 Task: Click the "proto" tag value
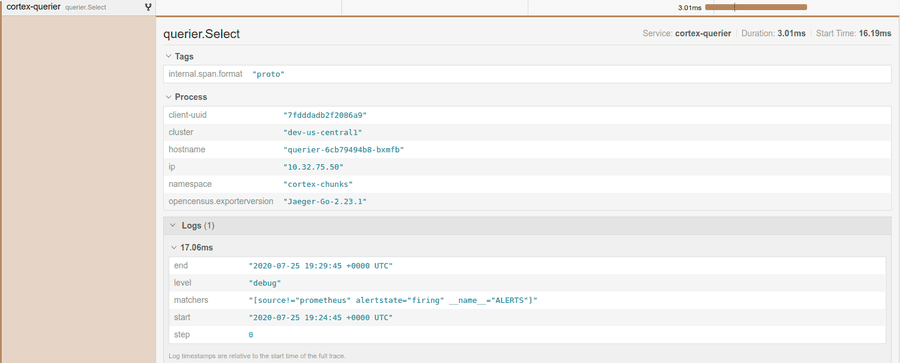269,75
